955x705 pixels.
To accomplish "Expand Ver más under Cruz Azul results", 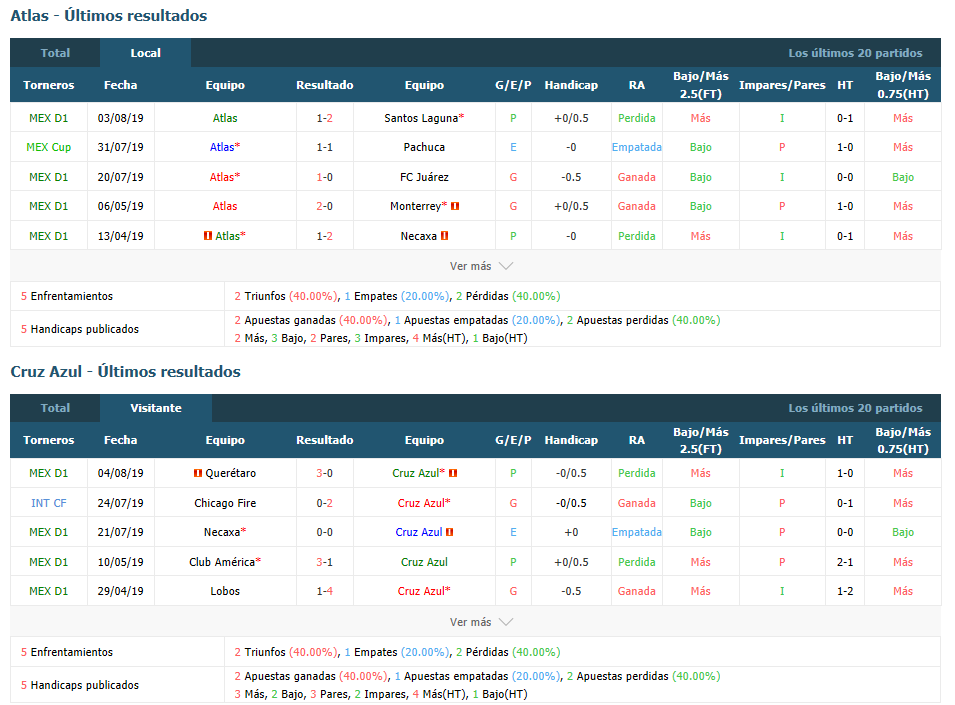I will [481, 622].
